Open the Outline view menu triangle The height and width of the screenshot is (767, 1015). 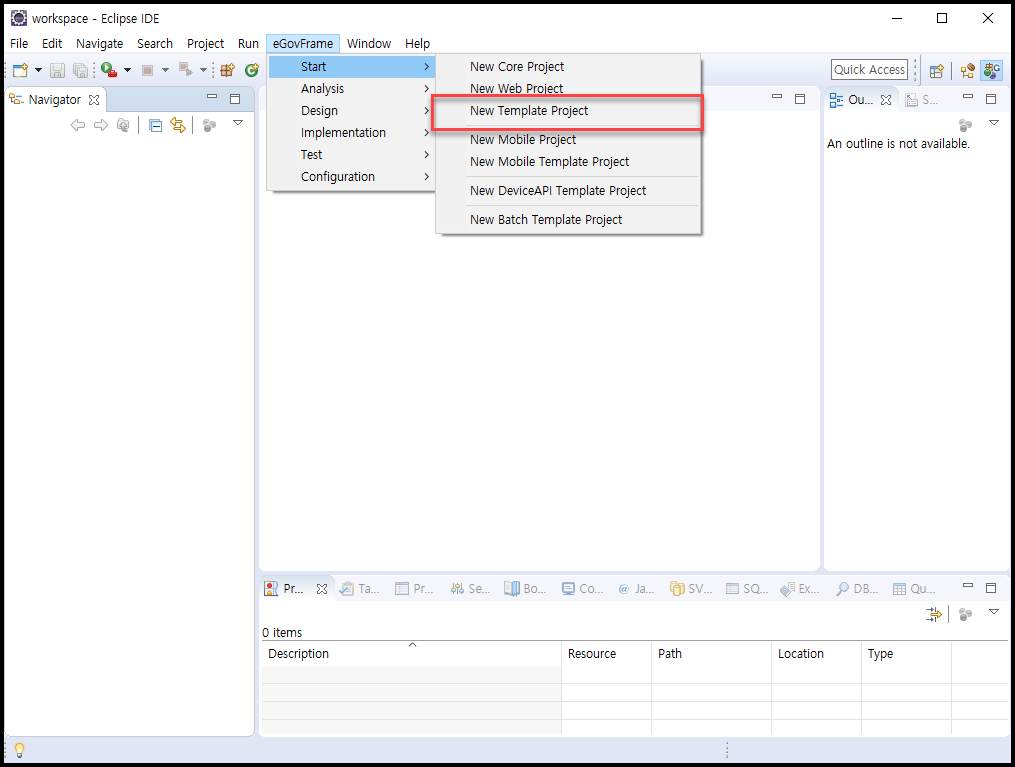point(994,123)
